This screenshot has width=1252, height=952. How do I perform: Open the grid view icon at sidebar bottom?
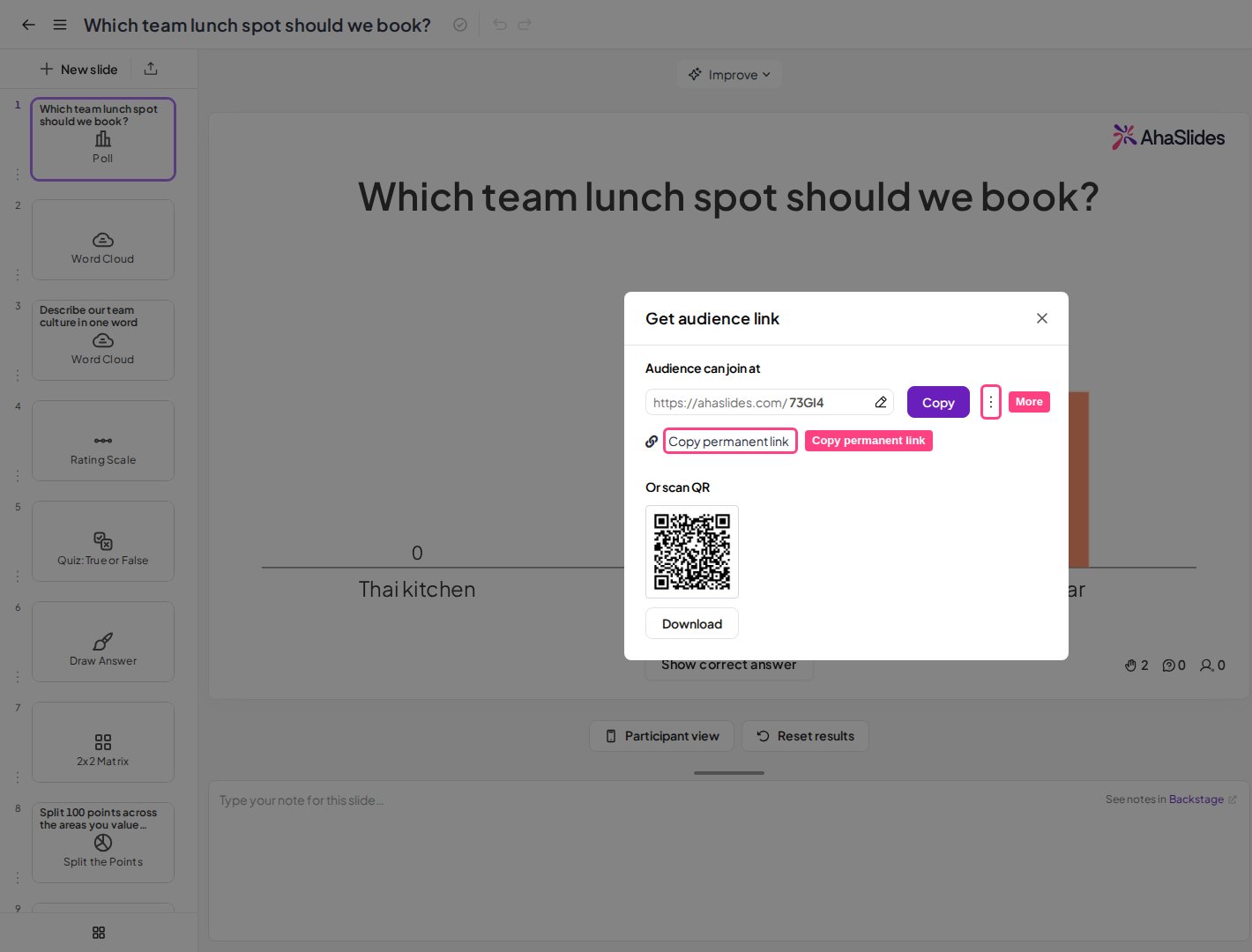(x=99, y=933)
